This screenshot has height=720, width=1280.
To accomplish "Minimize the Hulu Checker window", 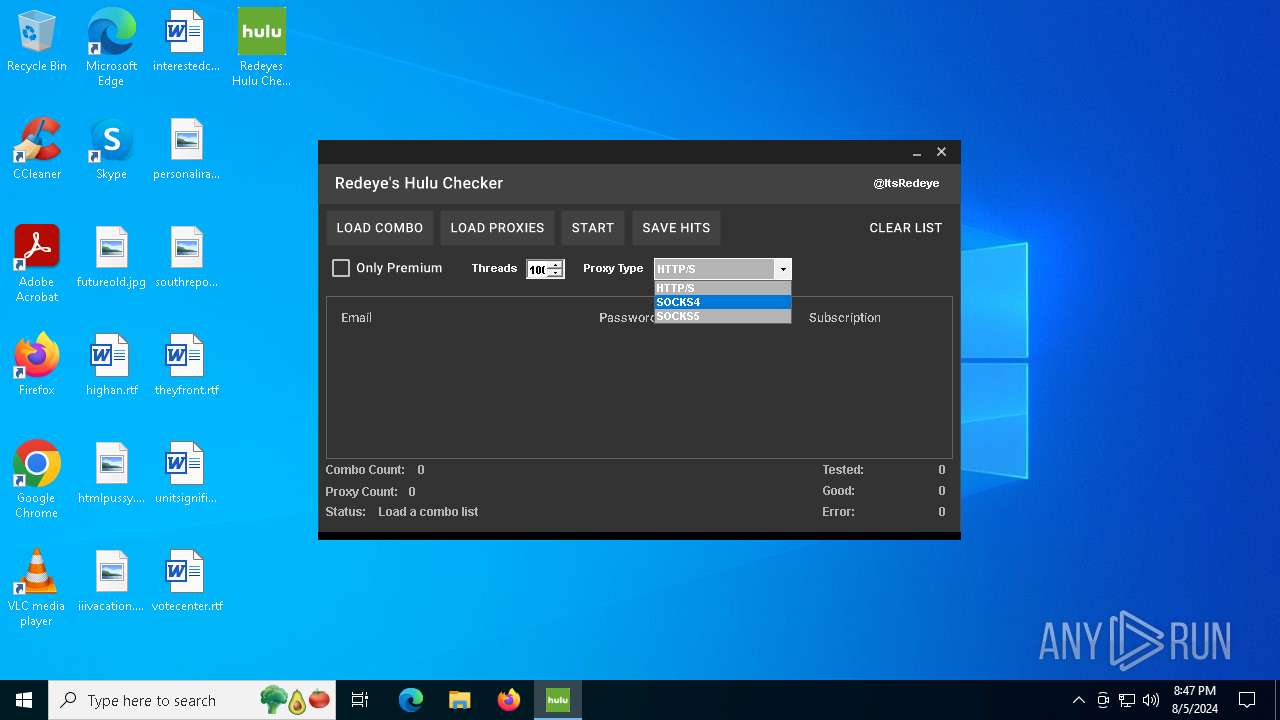I will point(917,153).
